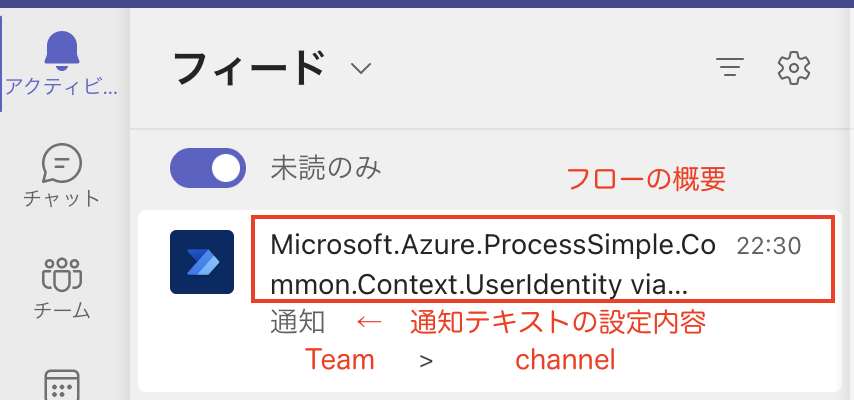This screenshot has height=400, width=854.
Task: Open the Teams people icon
Action: pos(62,274)
